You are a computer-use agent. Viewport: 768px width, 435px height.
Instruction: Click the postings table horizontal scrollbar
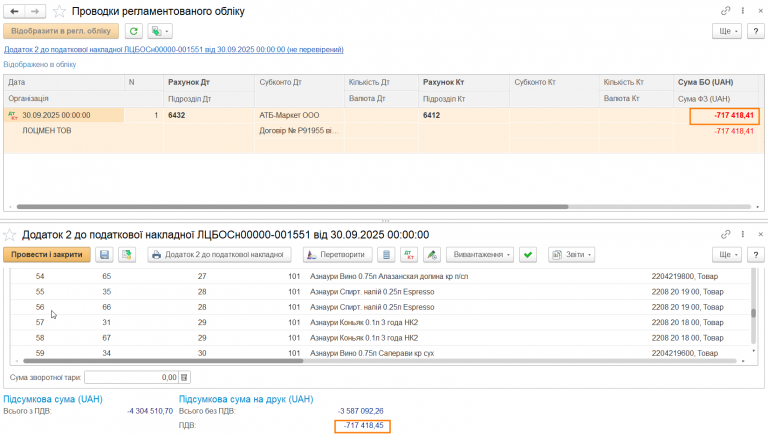tap(292, 207)
